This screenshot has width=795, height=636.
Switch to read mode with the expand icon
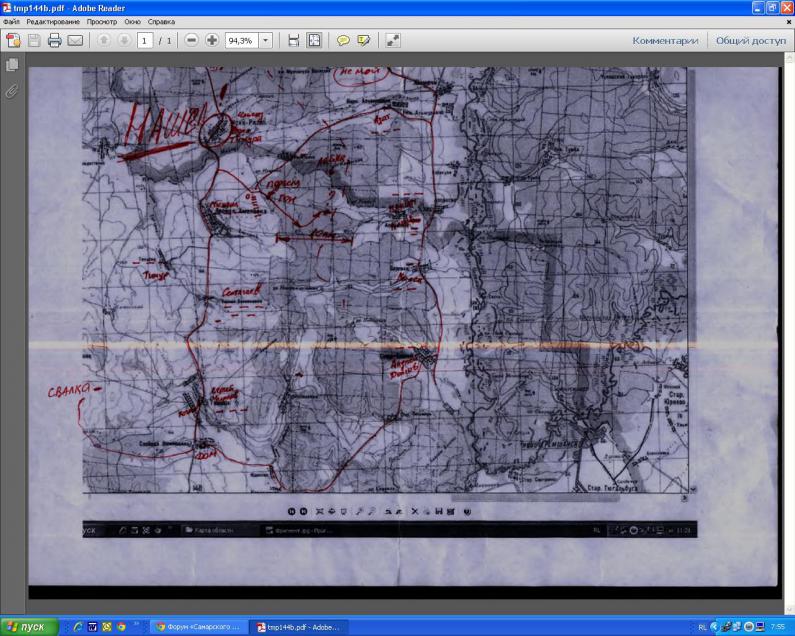[392, 40]
